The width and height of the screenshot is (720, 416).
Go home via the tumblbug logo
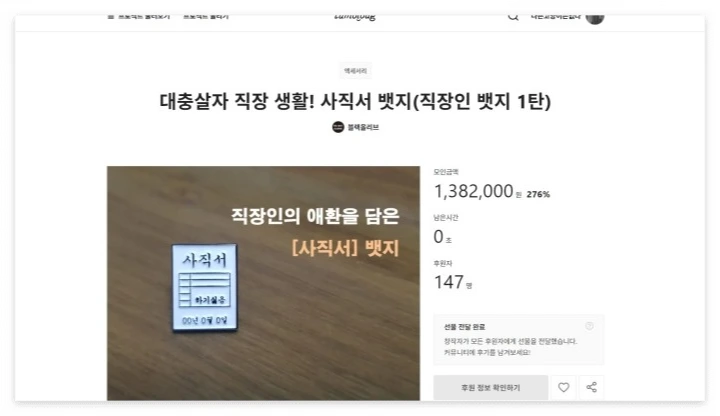point(355,17)
